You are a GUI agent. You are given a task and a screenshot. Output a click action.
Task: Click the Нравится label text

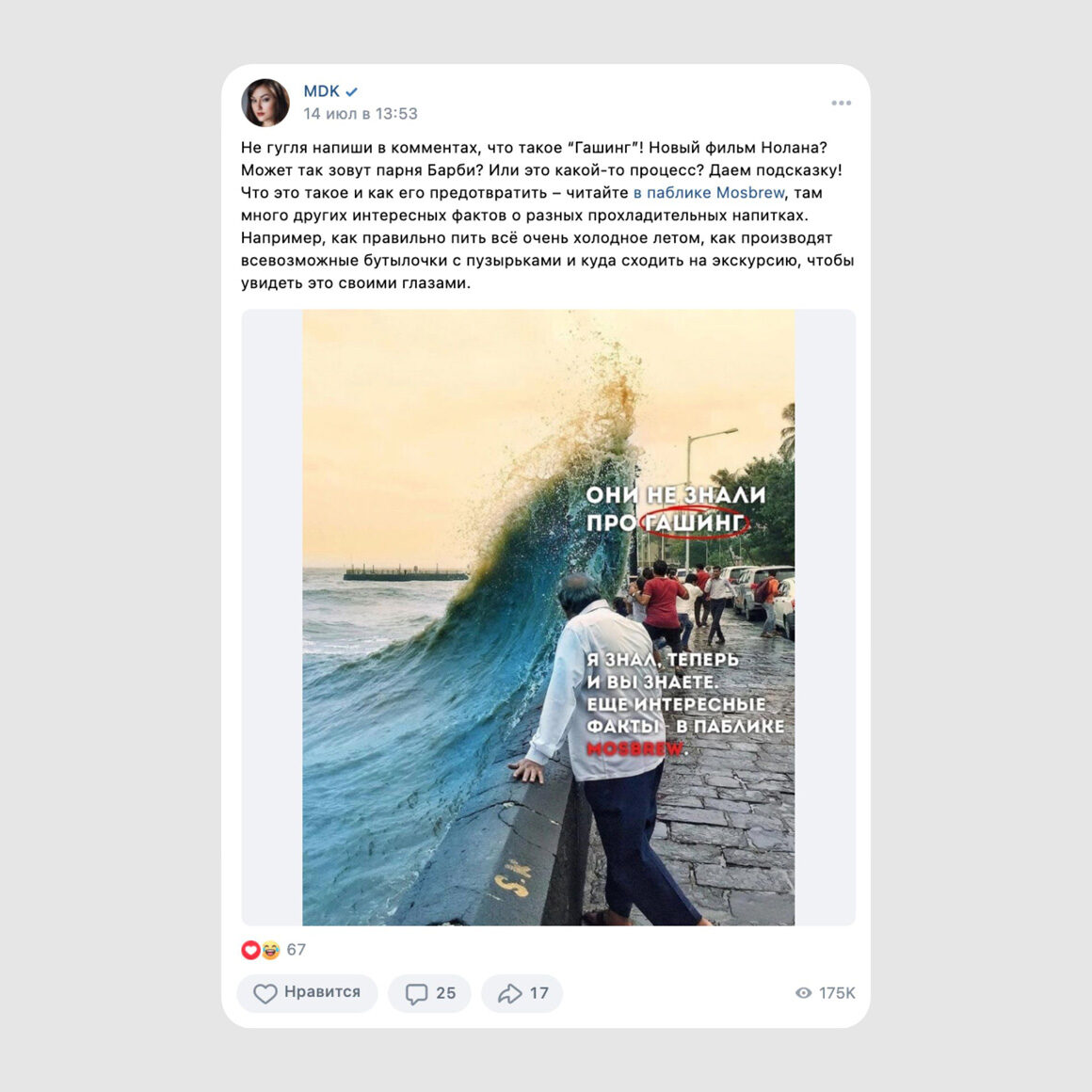[x=323, y=992]
